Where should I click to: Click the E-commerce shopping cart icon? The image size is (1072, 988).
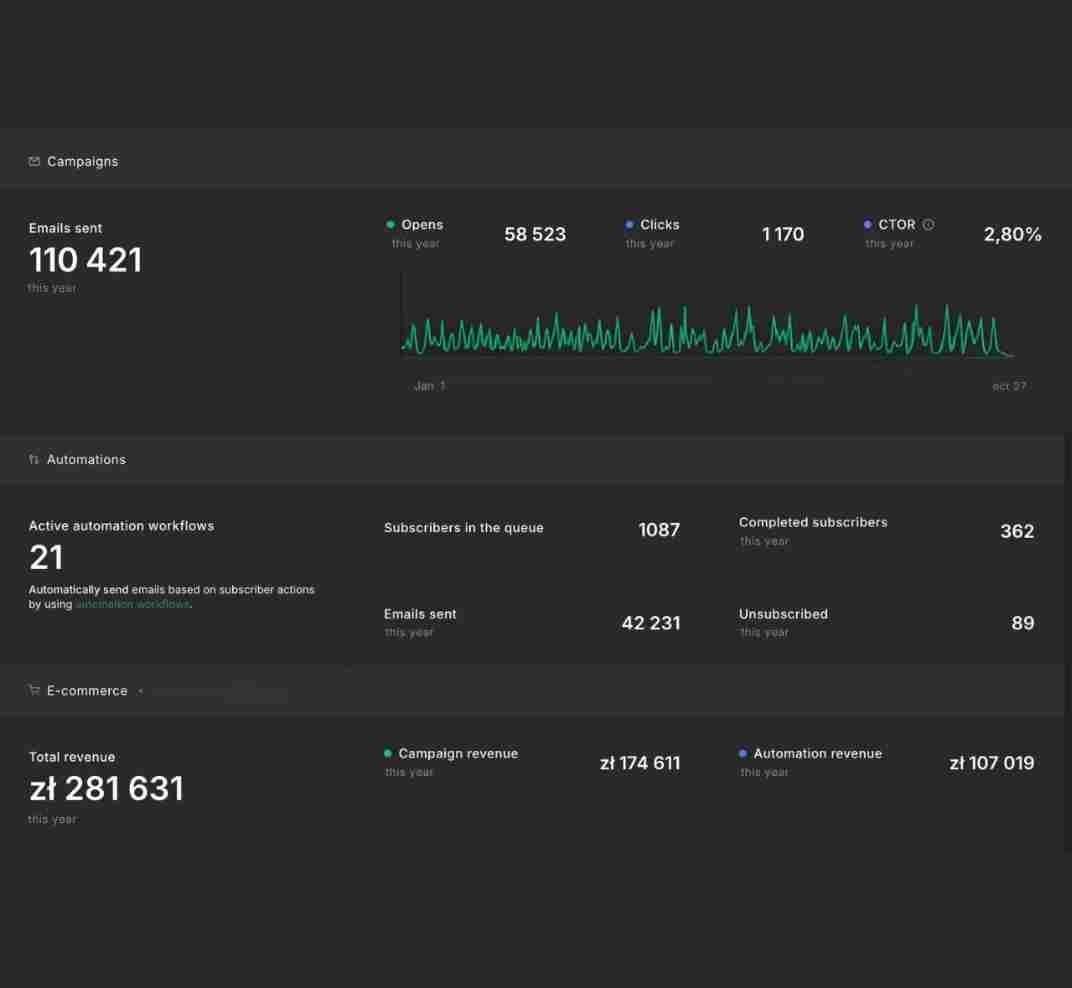(x=34, y=689)
